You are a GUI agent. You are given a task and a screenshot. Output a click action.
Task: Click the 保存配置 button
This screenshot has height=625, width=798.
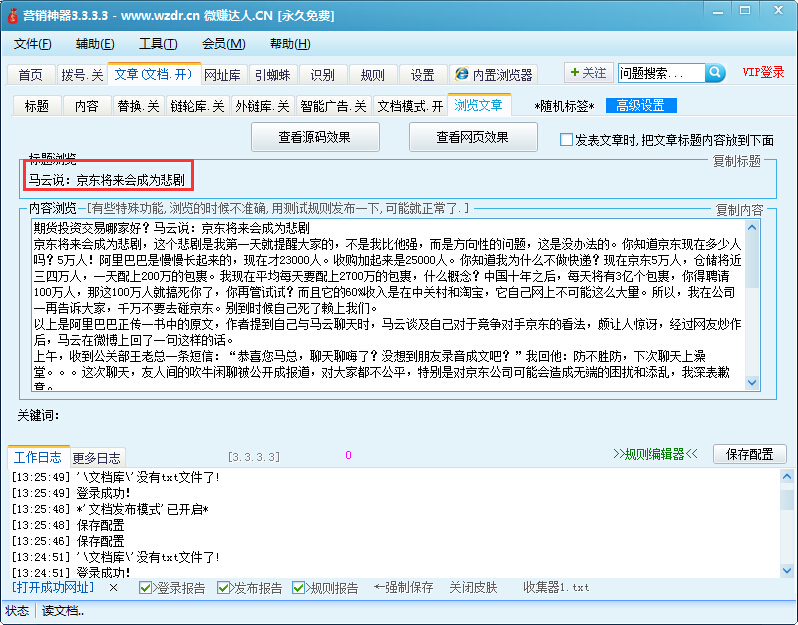(x=749, y=454)
